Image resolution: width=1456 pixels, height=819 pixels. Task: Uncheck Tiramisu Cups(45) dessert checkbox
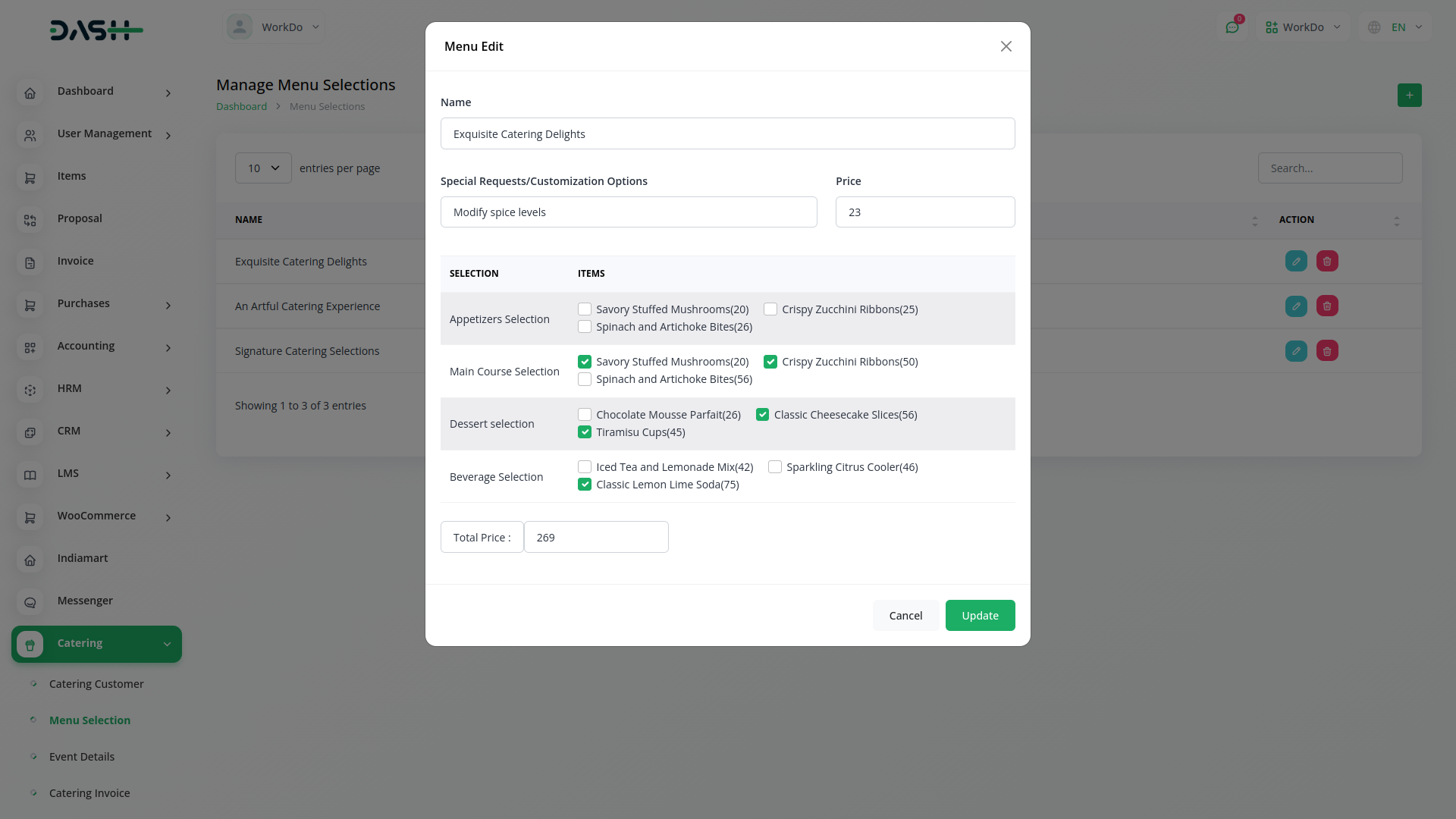[585, 432]
